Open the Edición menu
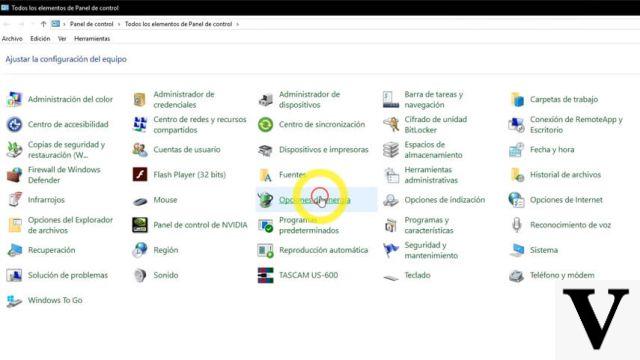This screenshot has height=360, width=640. (40, 39)
